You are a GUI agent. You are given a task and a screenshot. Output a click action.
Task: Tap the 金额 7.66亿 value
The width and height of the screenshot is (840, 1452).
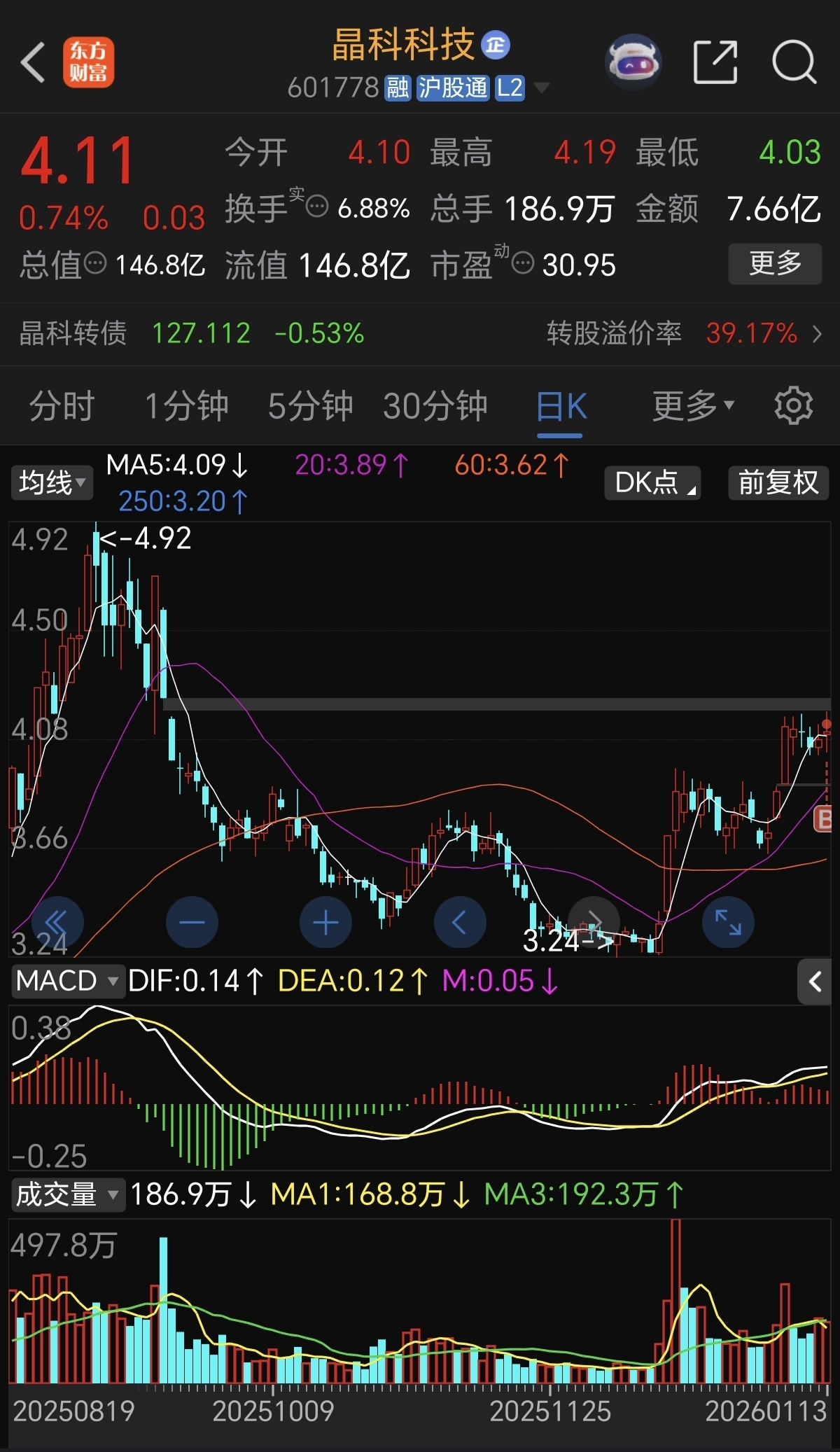[773, 209]
